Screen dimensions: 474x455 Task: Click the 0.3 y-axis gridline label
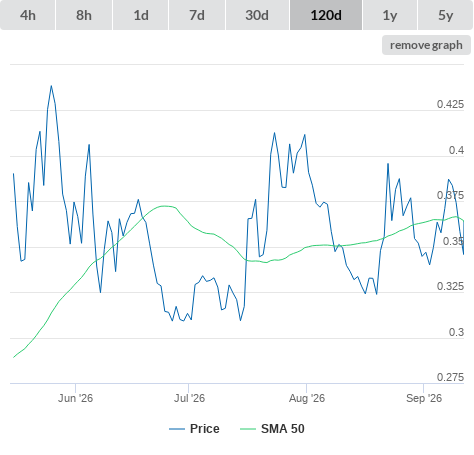pos(456,332)
